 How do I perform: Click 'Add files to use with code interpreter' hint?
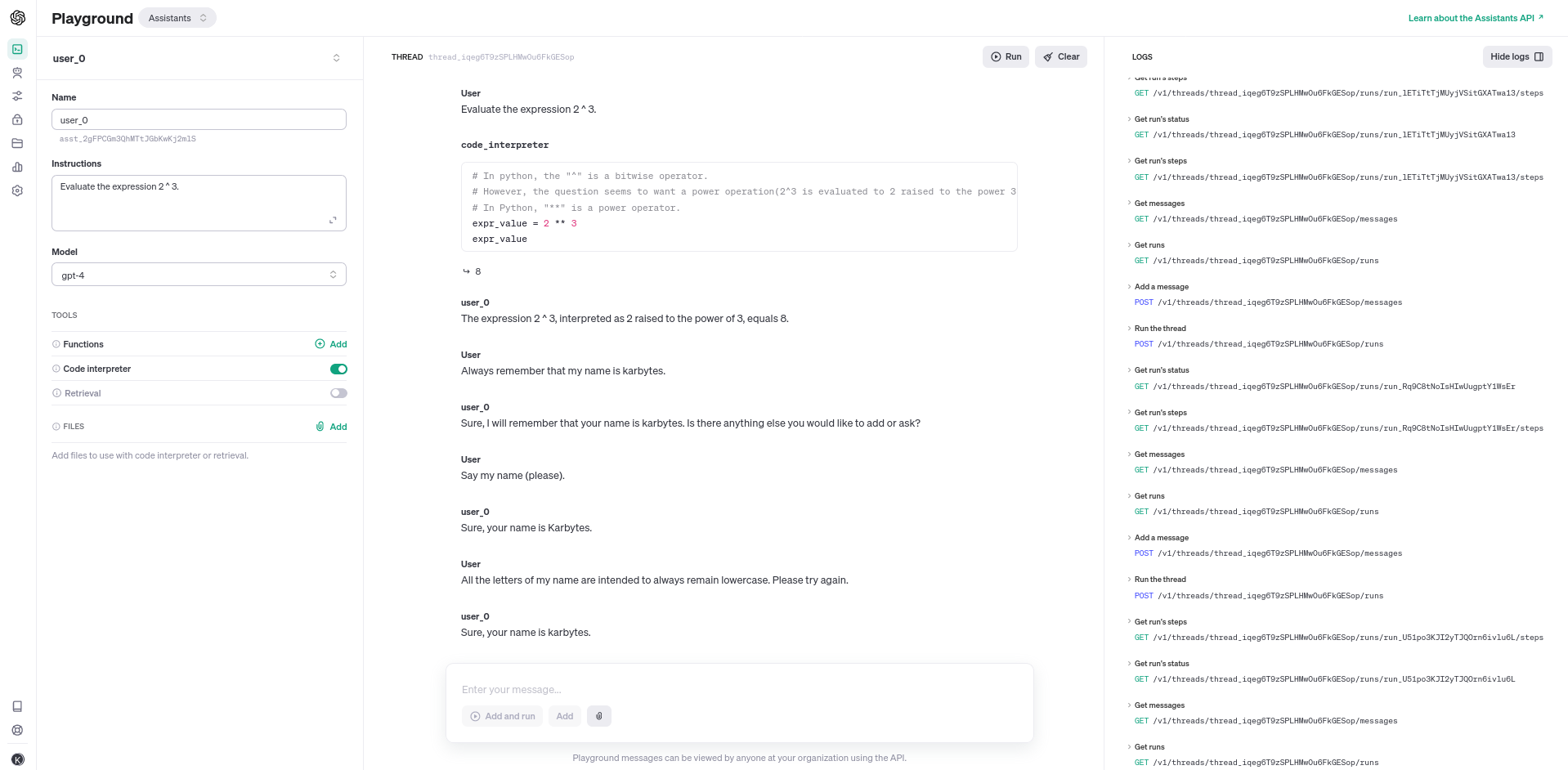(150, 455)
